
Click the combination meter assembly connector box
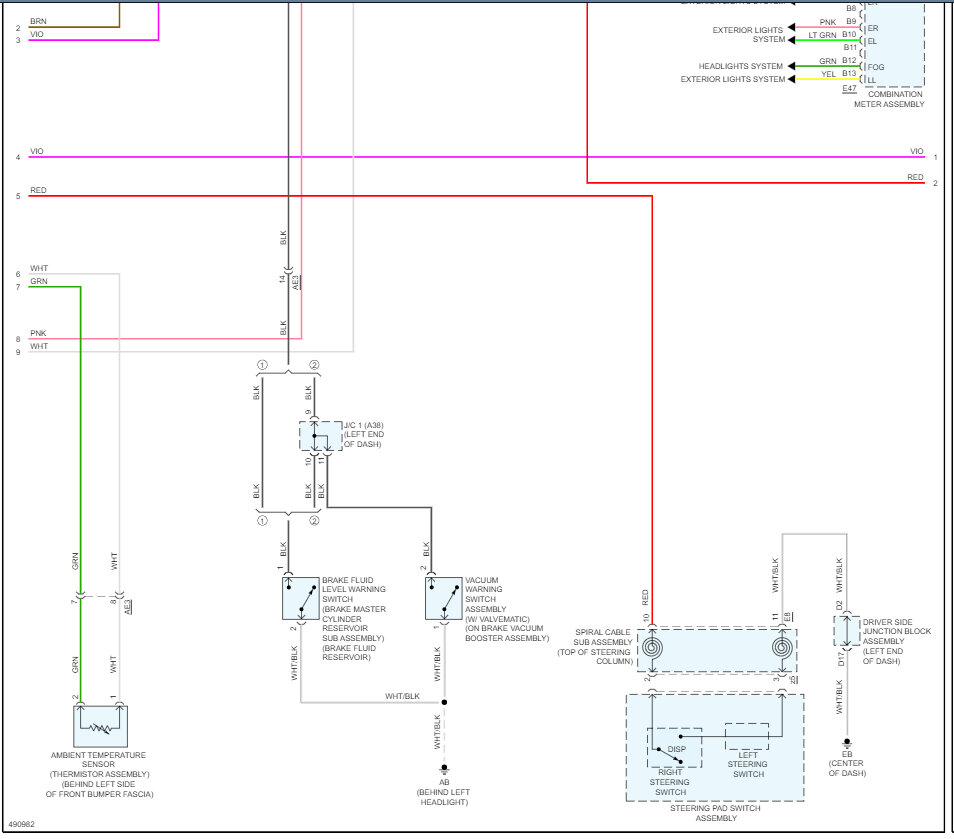tap(894, 43)
